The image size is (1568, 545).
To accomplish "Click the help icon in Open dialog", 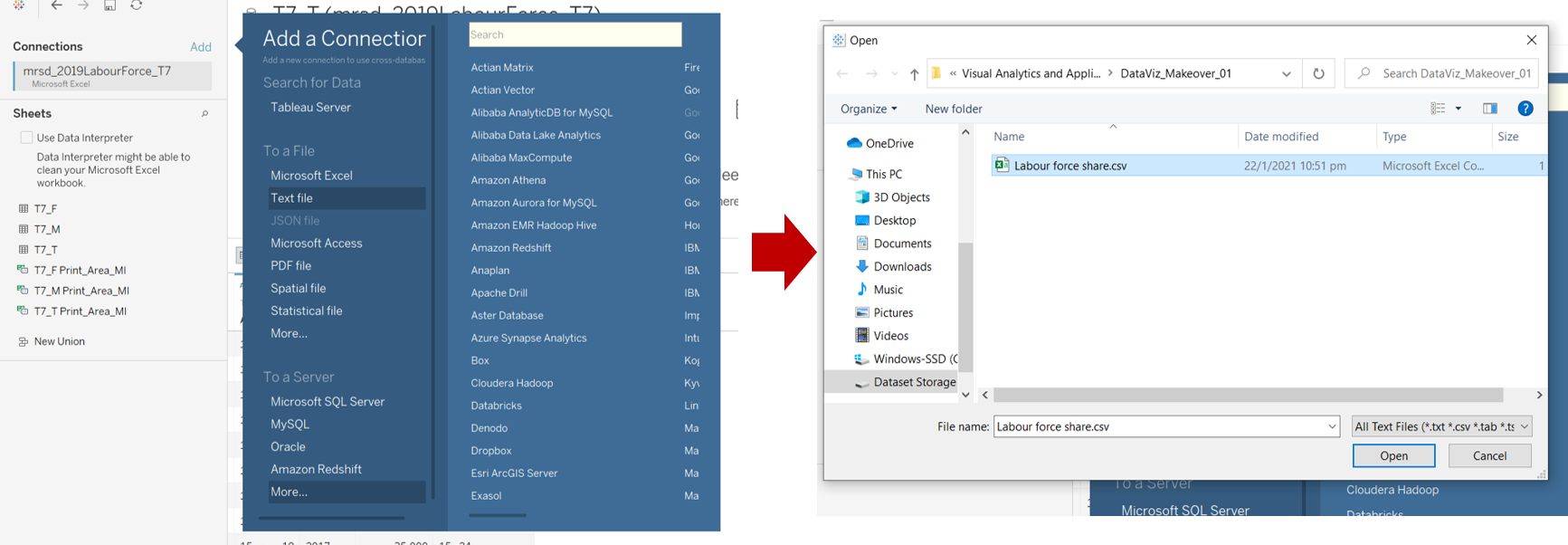I will 1525,109.
